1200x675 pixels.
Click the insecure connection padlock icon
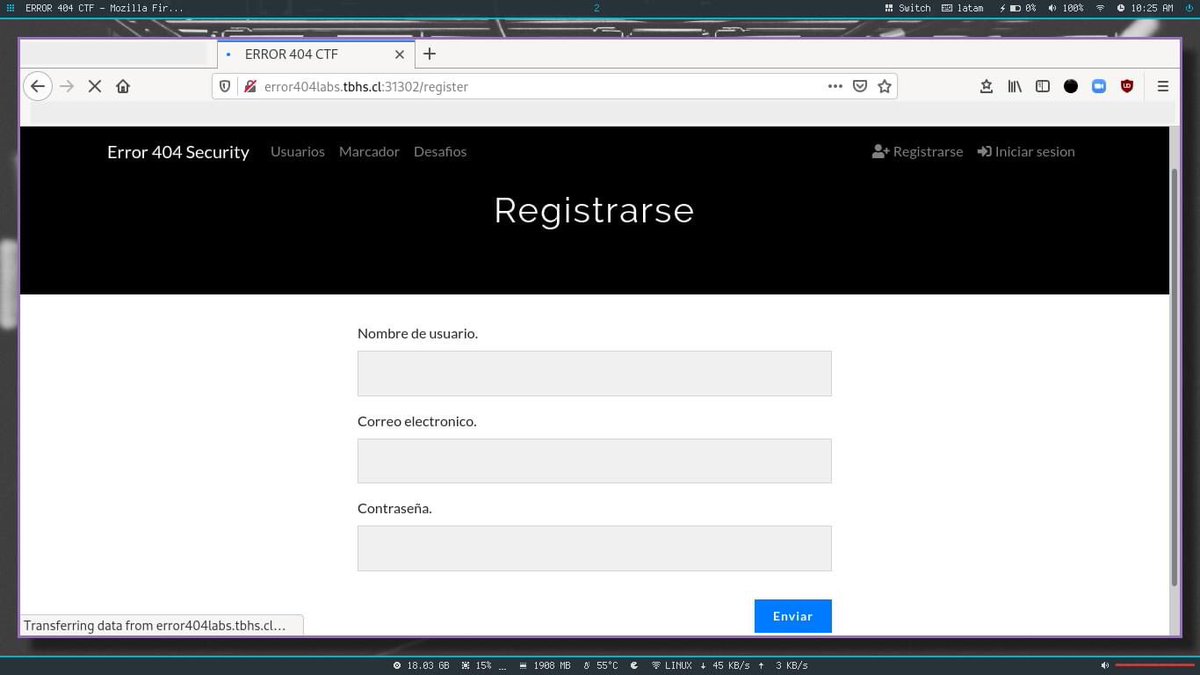click(x=250, y=87)
